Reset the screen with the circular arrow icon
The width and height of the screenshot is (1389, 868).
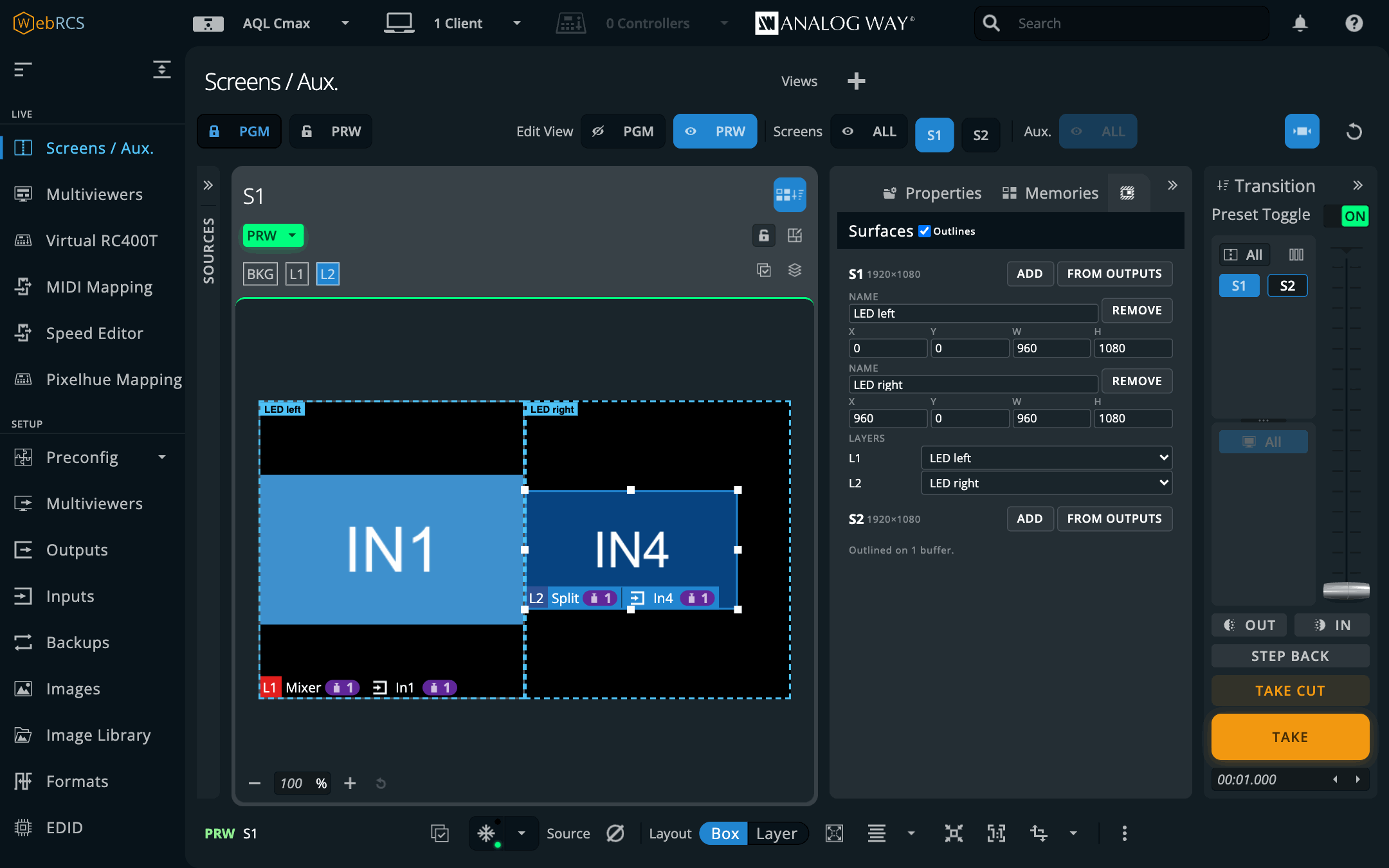point(1354,131)
